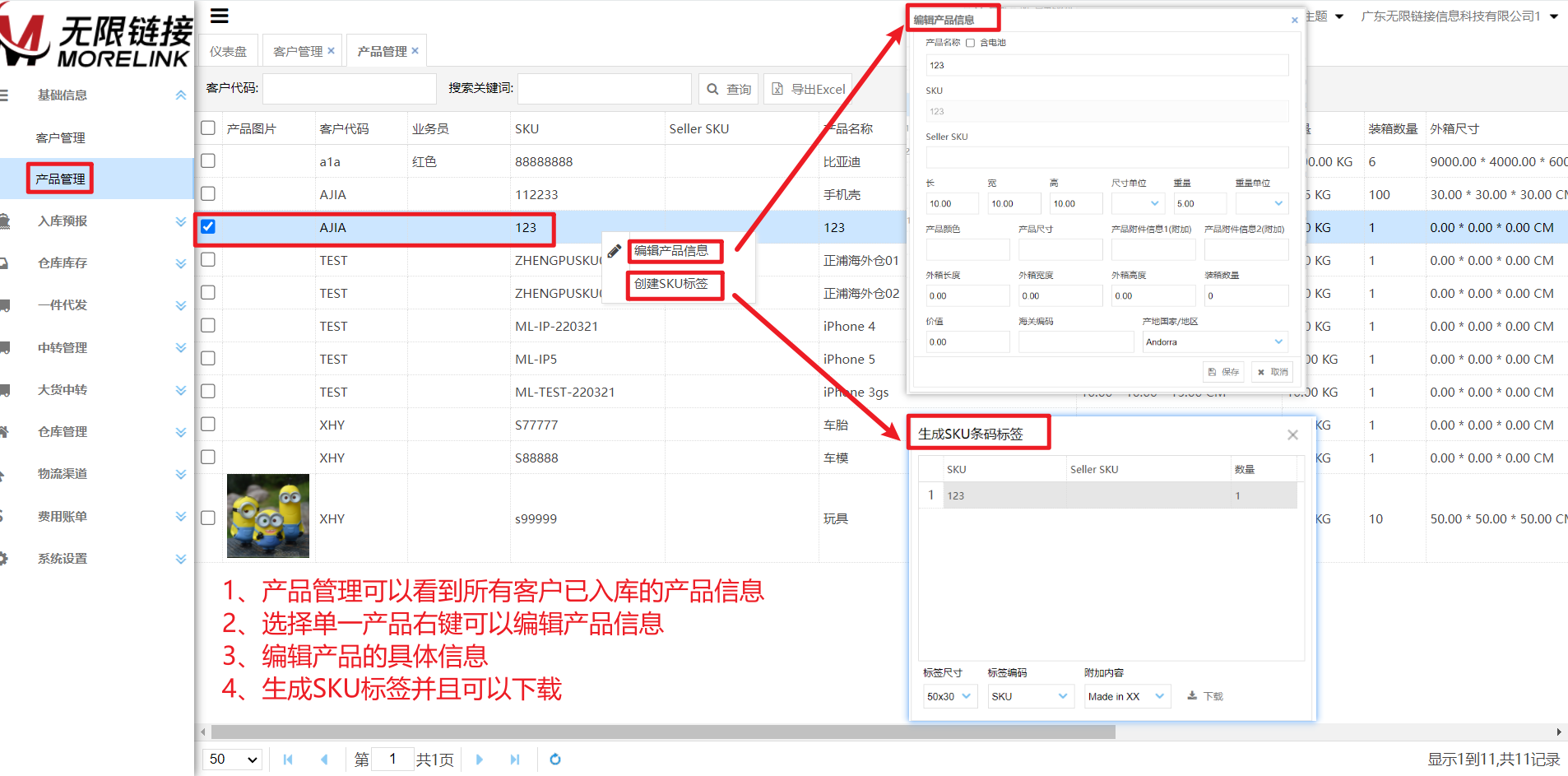Viewport: 1568px width, 776px height.
Task: Uncheck the selected AJIA 123 row
Action: pyautogui.click(x=208, y=226)
